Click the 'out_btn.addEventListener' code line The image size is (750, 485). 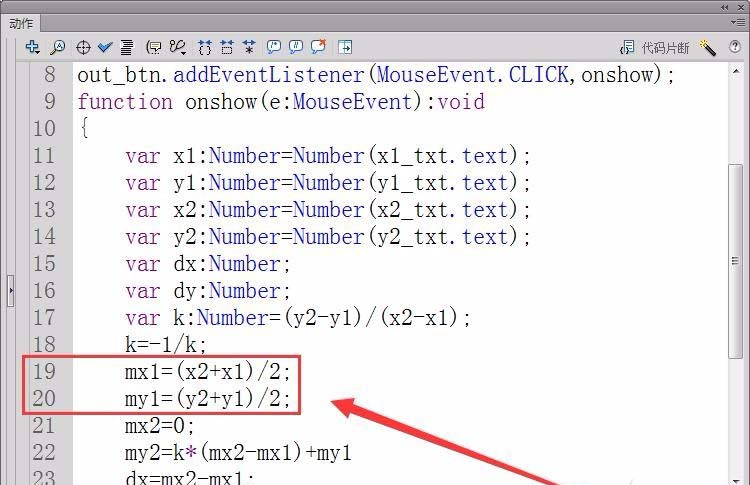coord(375,75)
